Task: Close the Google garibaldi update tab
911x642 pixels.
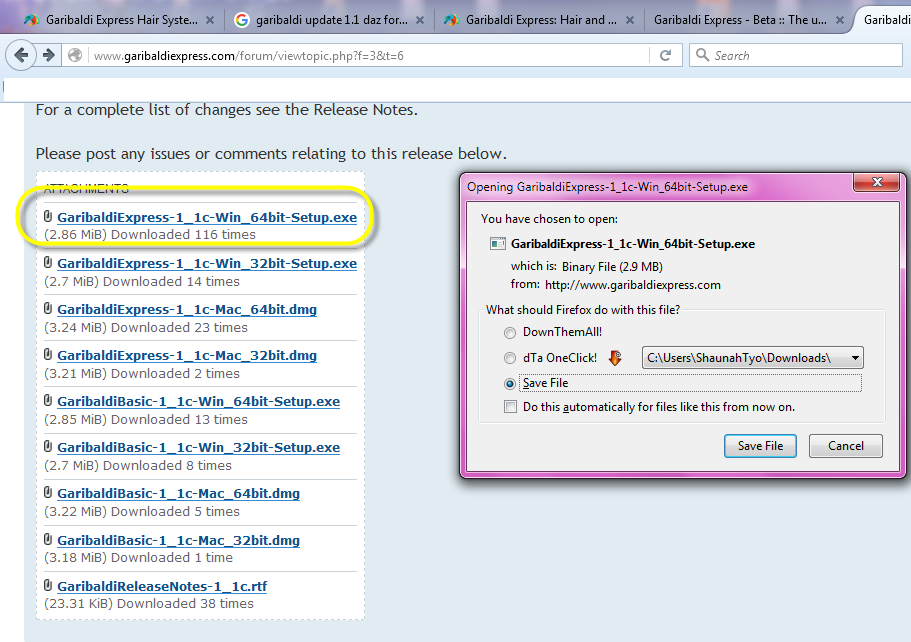Action: (x=420, y=20)
